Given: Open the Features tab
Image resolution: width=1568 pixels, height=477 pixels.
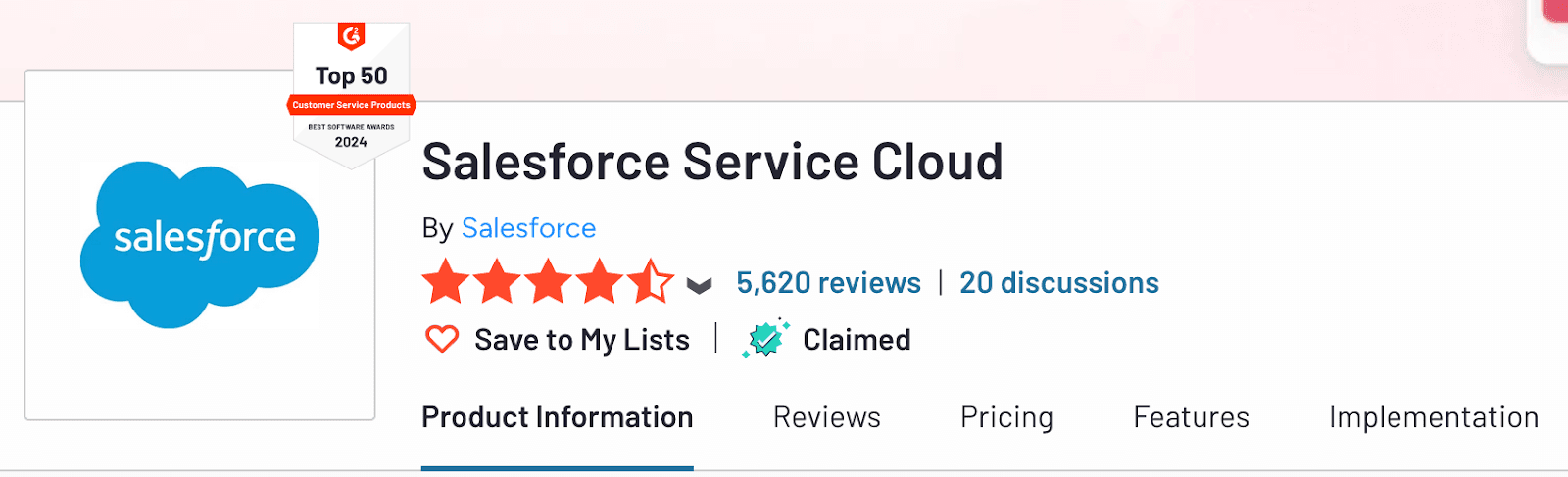Looking at the screenshot, I should (x=1191, y=417).
